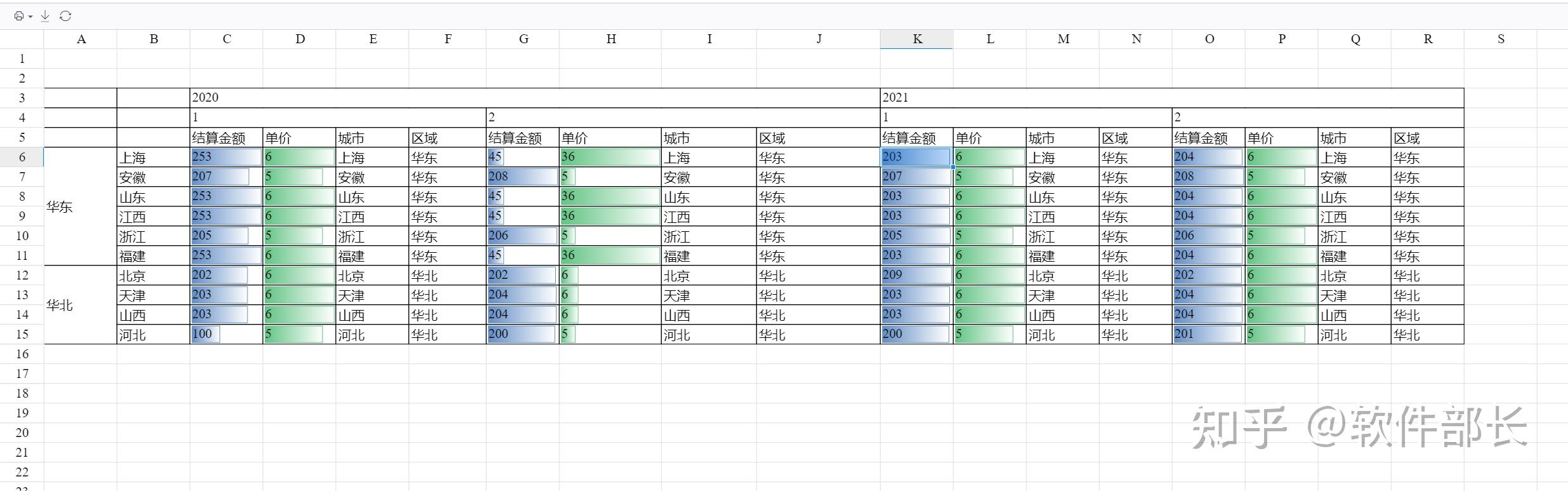Click the 2021 year header cell
The height and width of the screenshot is (491, 1568).
click(x=1171, y=98)
